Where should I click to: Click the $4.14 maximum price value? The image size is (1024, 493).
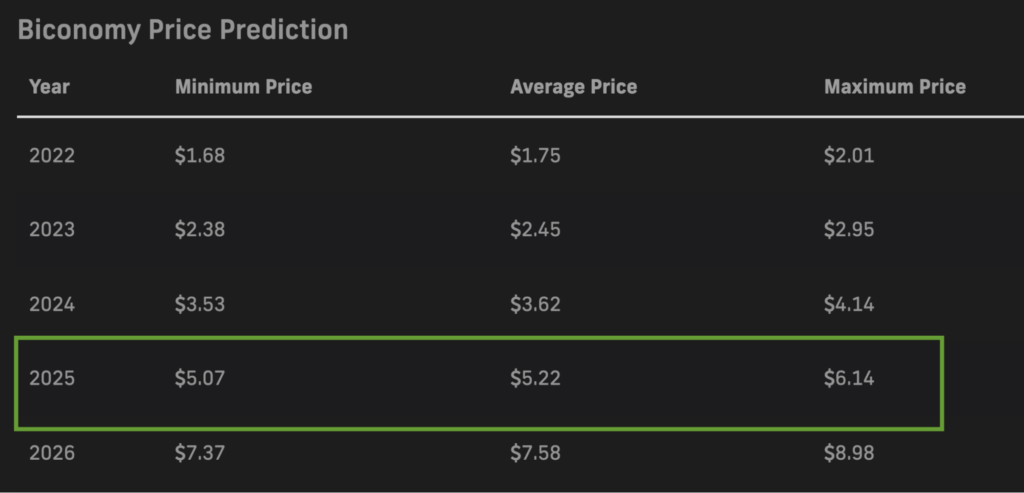[x=849, y=304]
